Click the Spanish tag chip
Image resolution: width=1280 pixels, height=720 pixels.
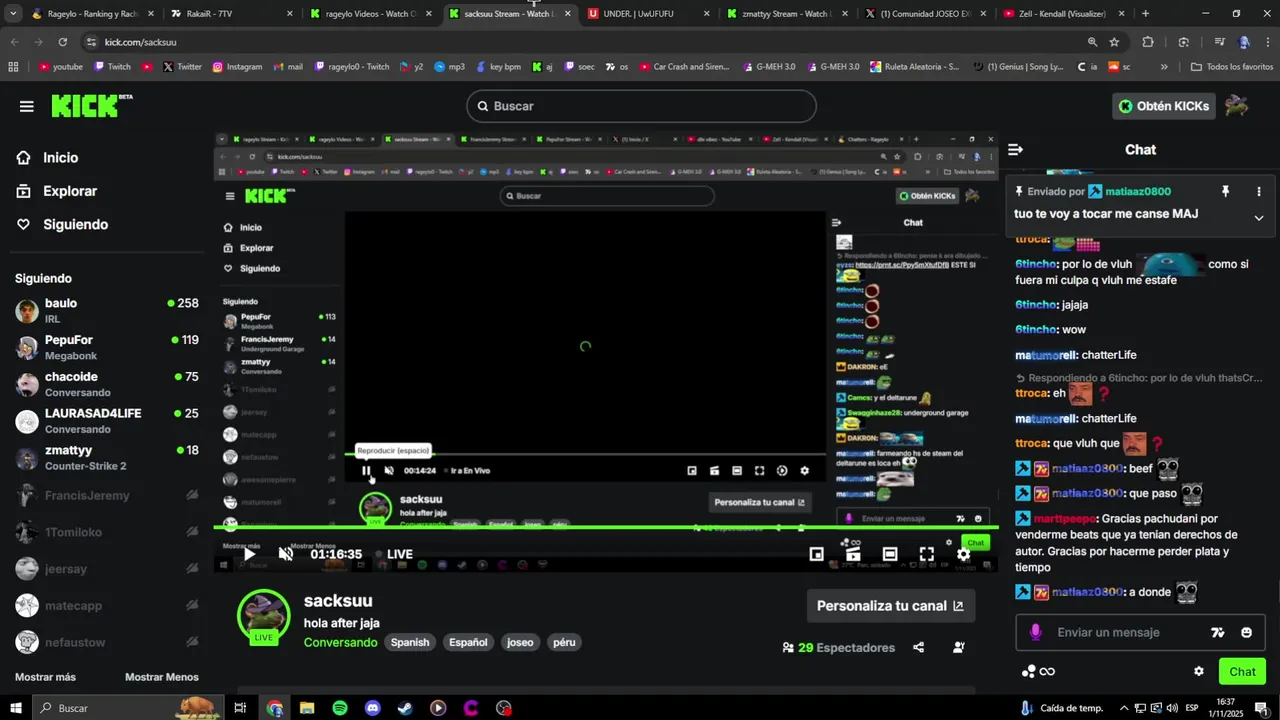point(410,642)
